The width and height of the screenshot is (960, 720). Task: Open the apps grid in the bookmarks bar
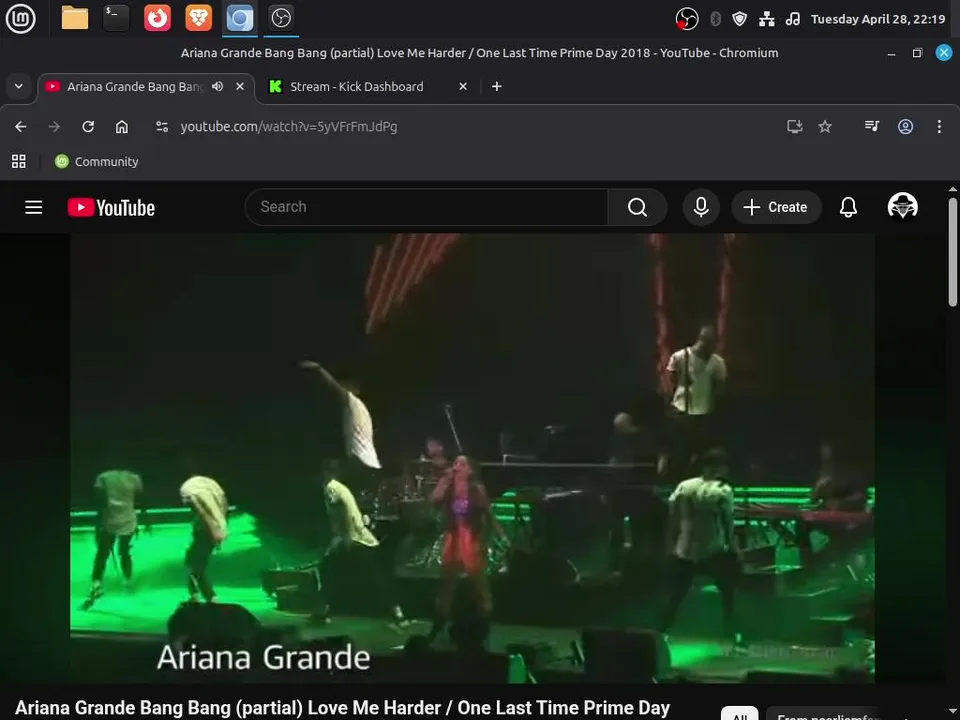[18, 162]
